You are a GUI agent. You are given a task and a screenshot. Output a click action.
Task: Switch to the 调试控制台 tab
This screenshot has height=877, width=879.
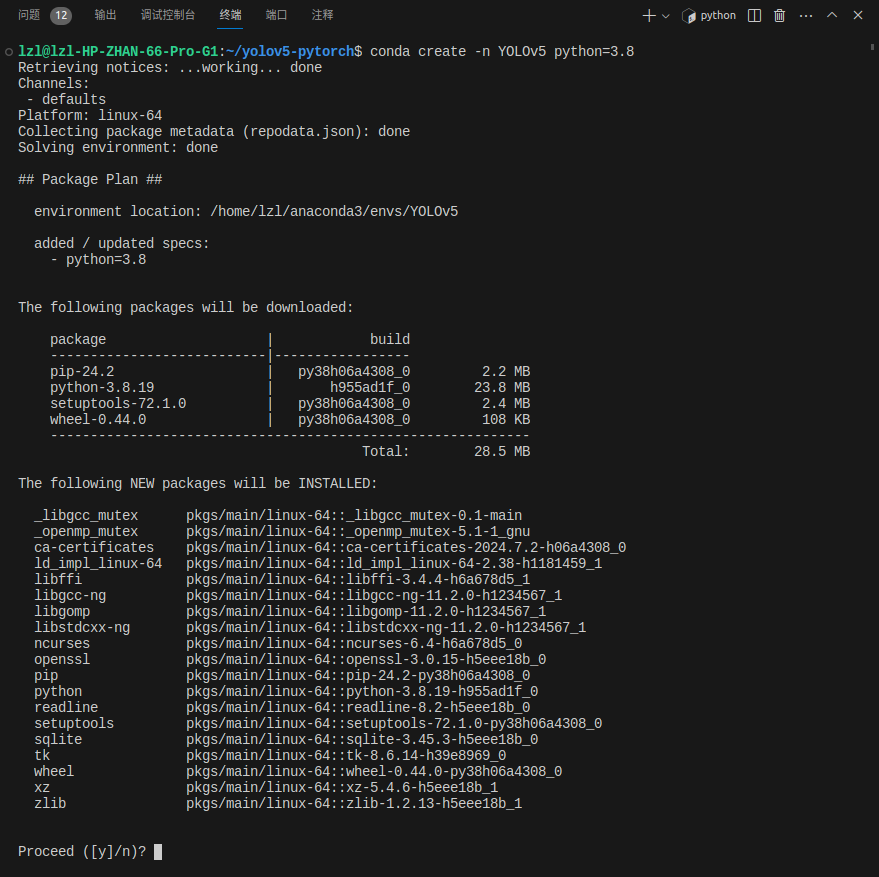[x=168, y=16]
